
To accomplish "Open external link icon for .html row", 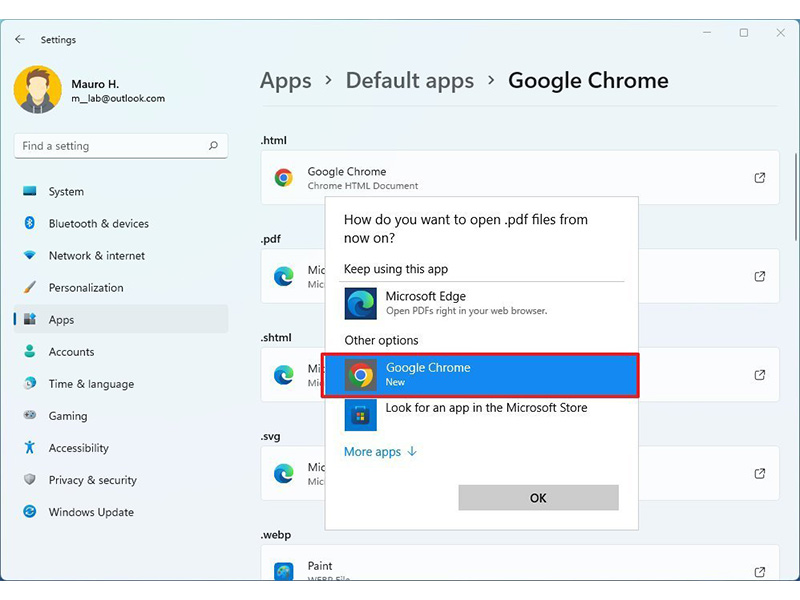I will point(760,178).
